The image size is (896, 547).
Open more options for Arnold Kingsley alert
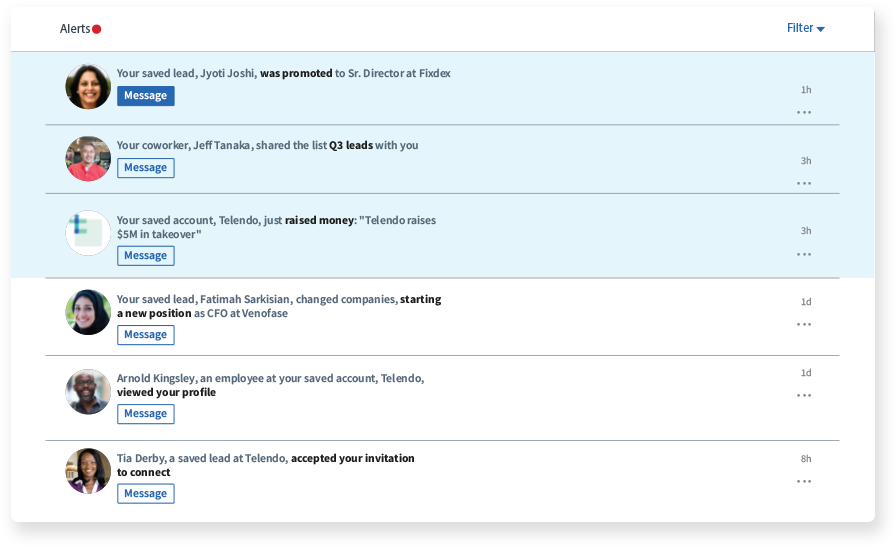[804, 395]
